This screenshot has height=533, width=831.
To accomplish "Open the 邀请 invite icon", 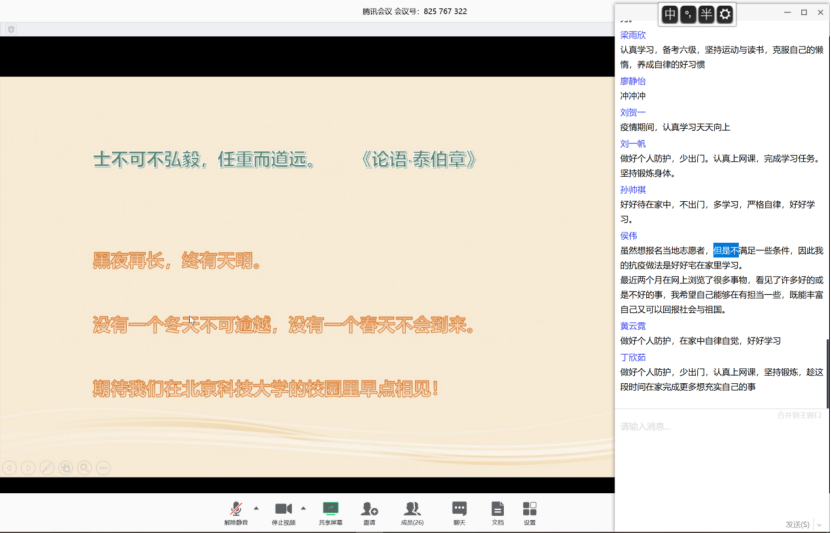I will click(x=369, y=510).
